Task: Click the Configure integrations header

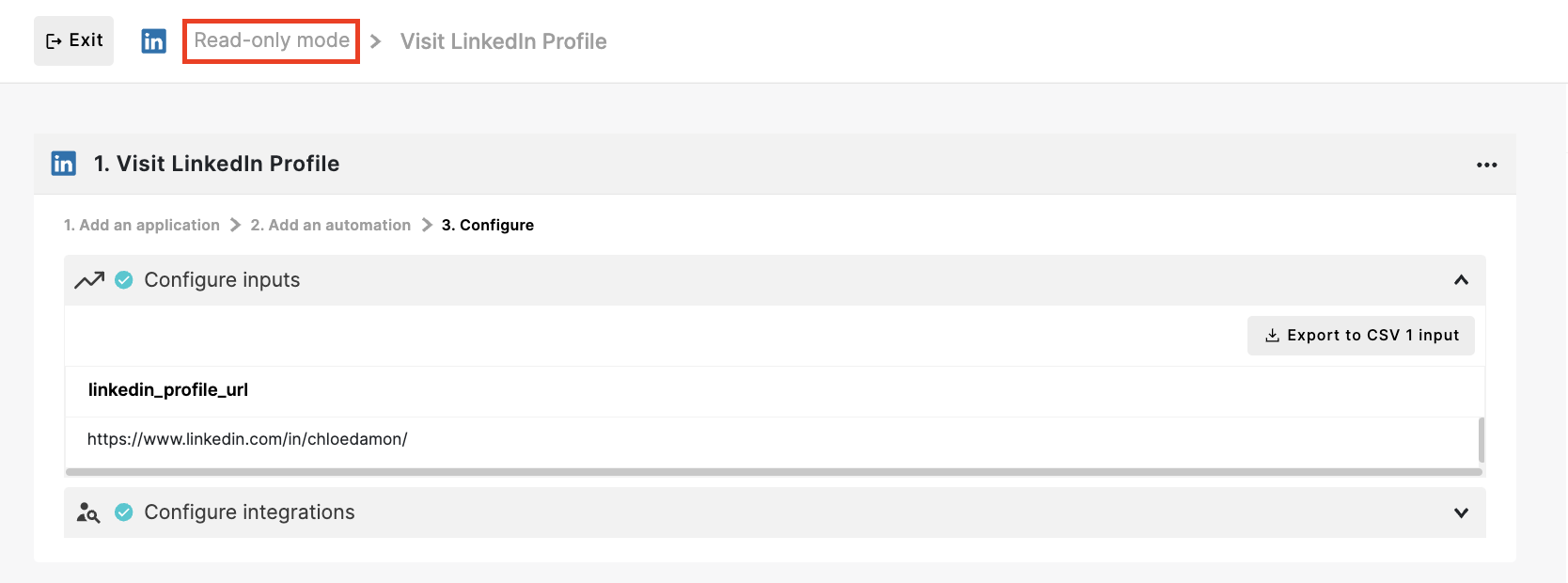Action: (775, 512)
